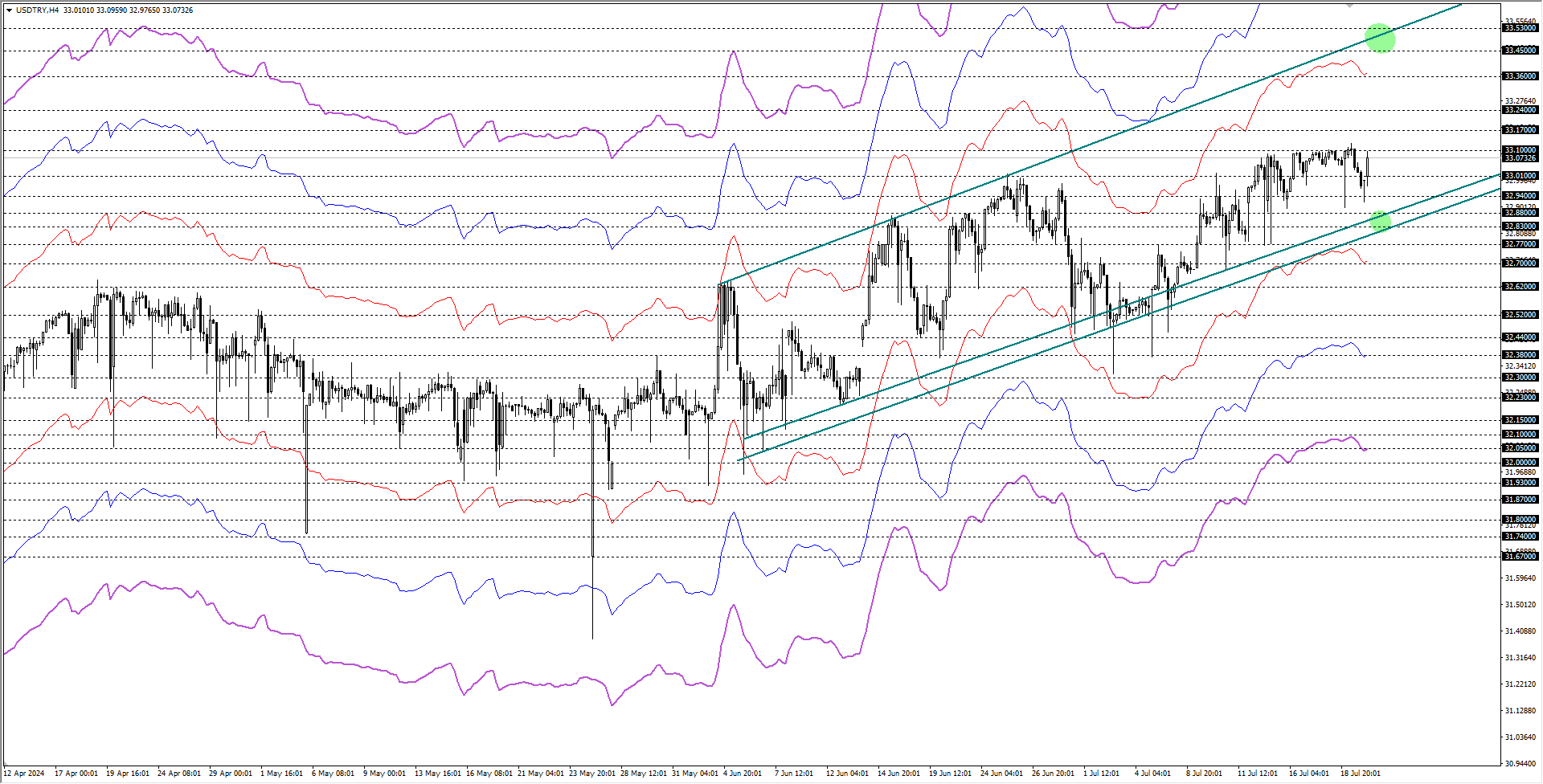The height and width of the screenshot is (784, 1543).
Task: Select the upper green ellipse marker near 33.53
Action: pyautogui.click(x=1381, y=37)
